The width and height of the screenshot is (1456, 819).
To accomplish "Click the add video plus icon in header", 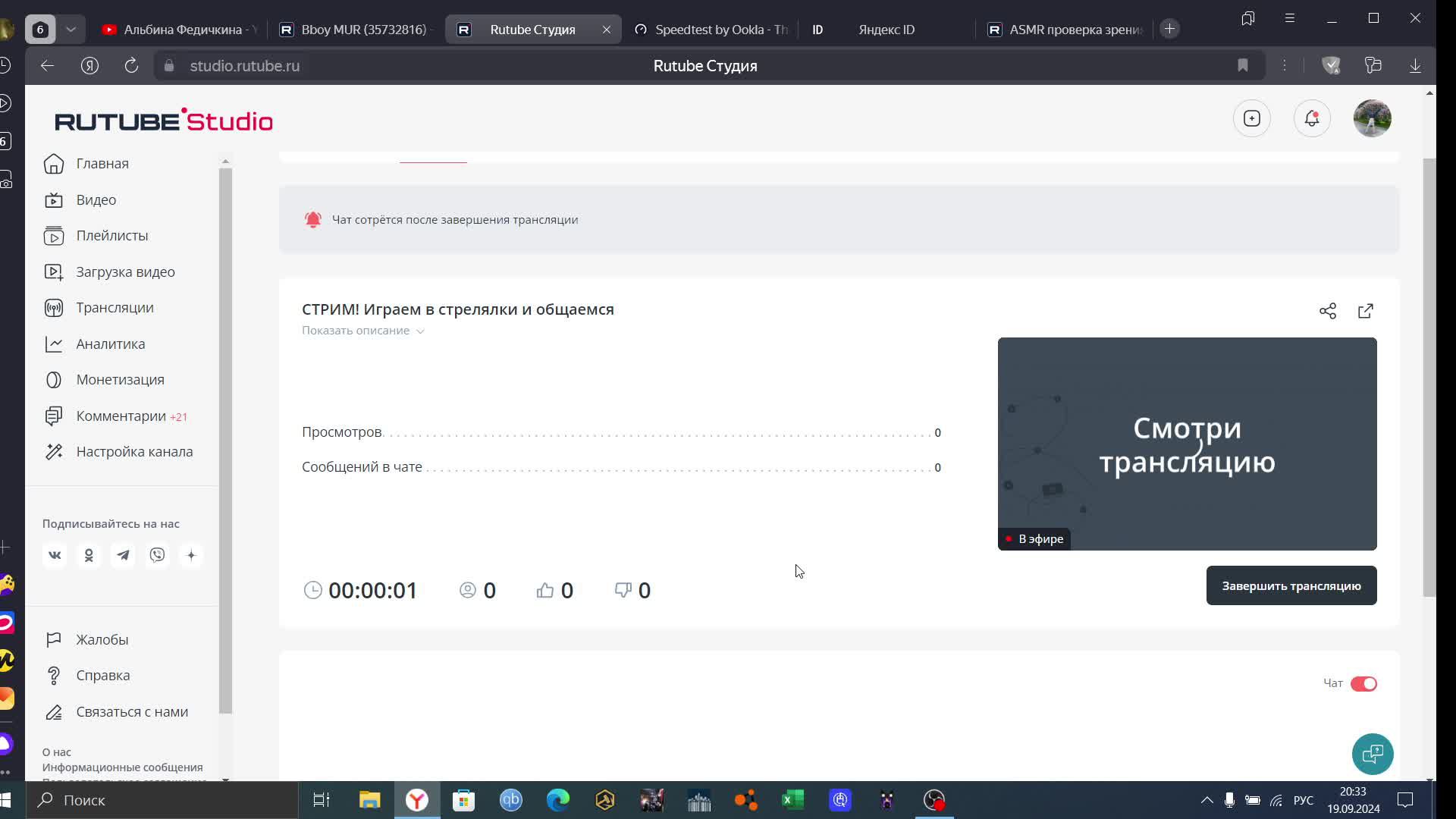I will pyautogui.click(x=1252, y=118).
